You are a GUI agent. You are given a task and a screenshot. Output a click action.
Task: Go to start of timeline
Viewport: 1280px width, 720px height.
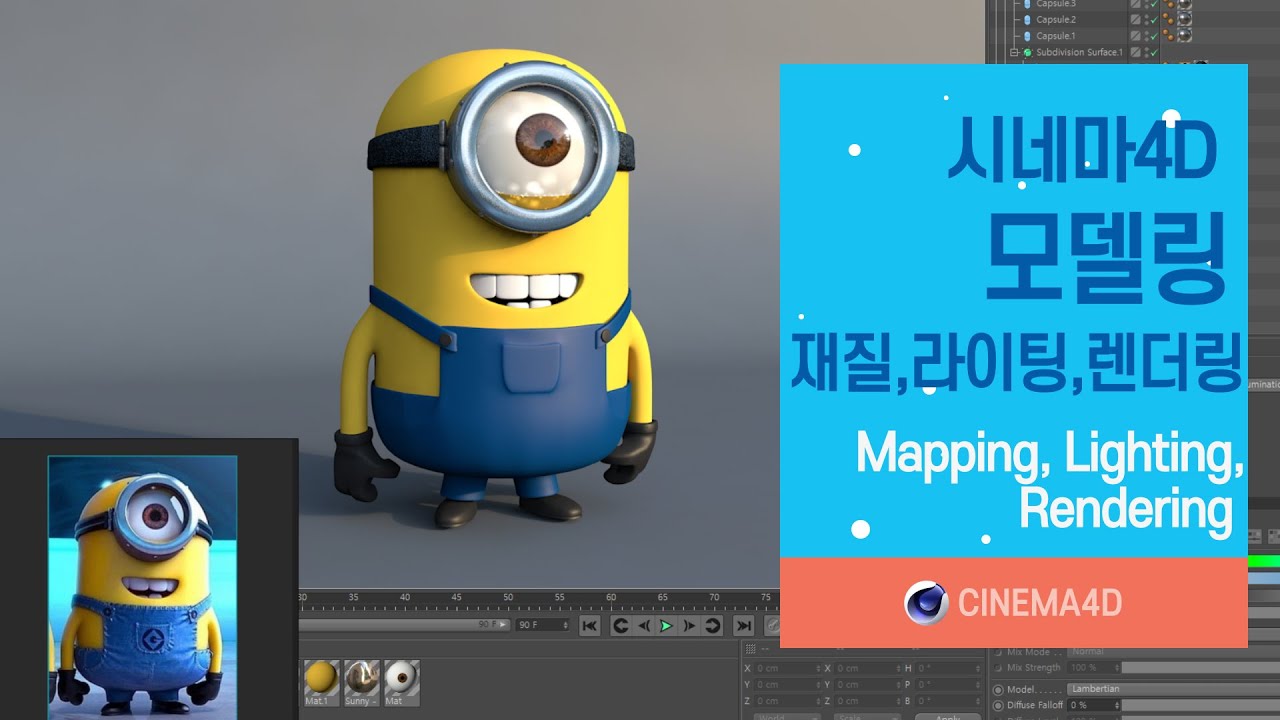(590, 626)
